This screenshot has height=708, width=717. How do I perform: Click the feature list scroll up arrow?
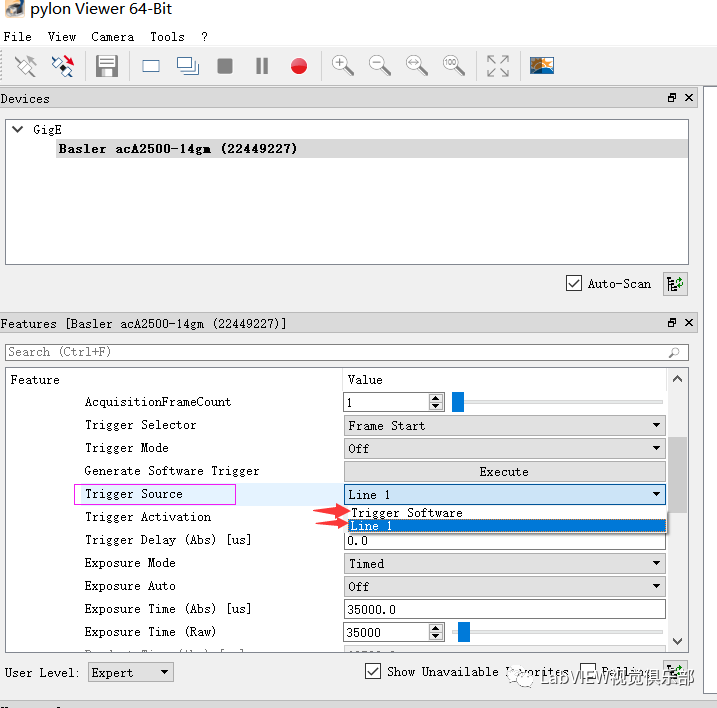[678, 379]
